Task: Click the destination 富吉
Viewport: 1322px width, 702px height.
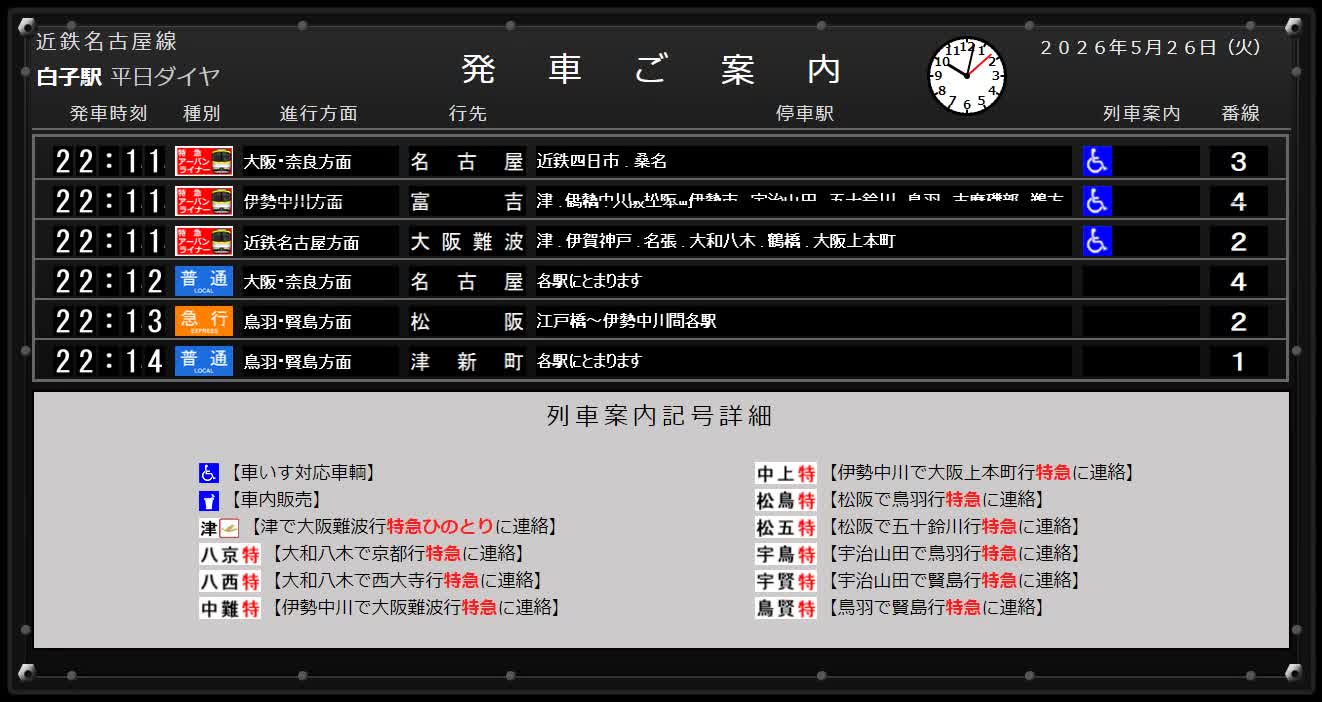Action: pyautogui.click(x=467, y=202)
